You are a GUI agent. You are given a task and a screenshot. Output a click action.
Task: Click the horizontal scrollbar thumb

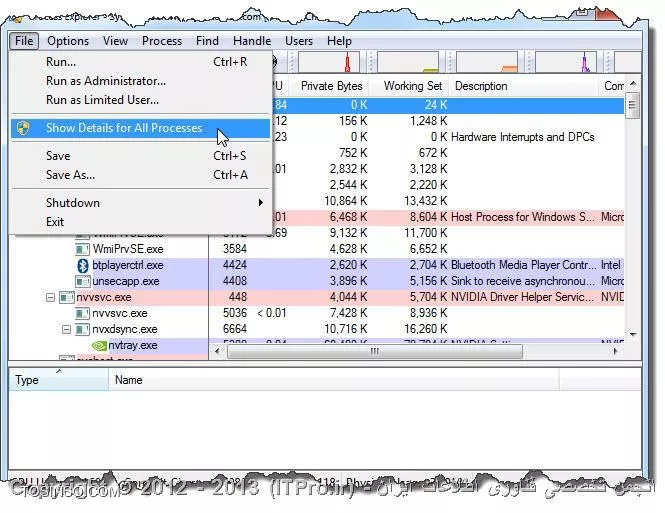tap(375, 351)
